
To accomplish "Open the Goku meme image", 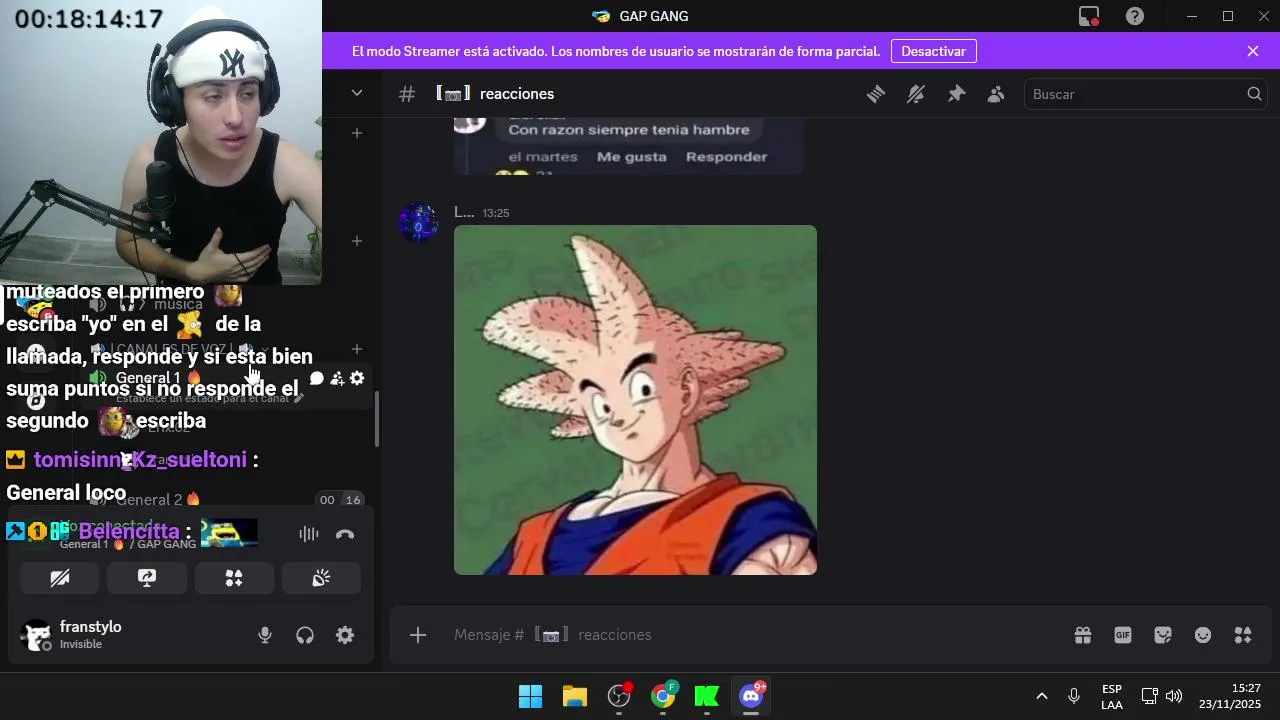I will (x=635, y=400).
